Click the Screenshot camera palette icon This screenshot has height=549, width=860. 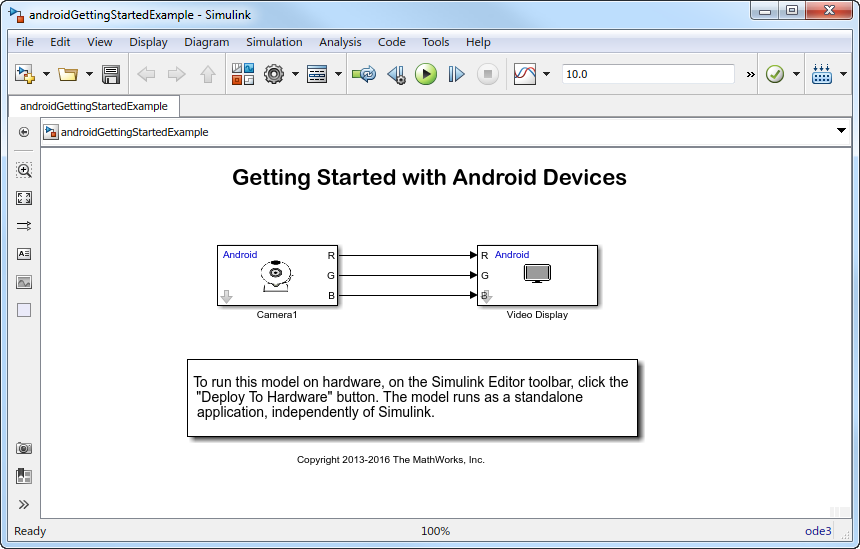(24, 448)
